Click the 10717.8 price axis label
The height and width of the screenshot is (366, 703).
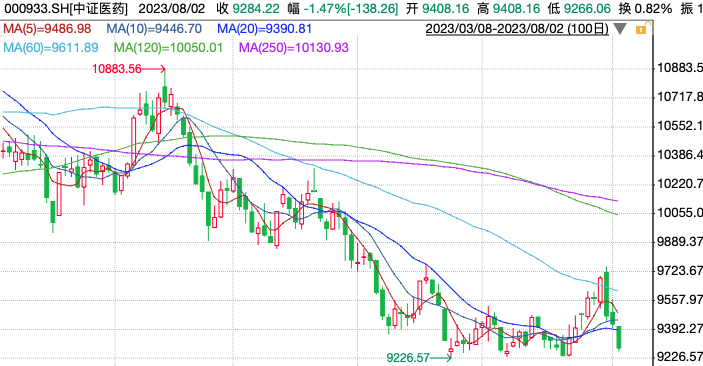tap(680, 97)
